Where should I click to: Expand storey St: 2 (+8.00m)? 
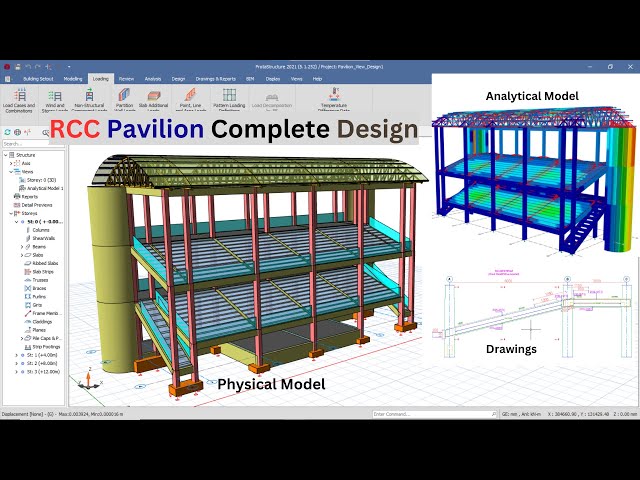16,364
